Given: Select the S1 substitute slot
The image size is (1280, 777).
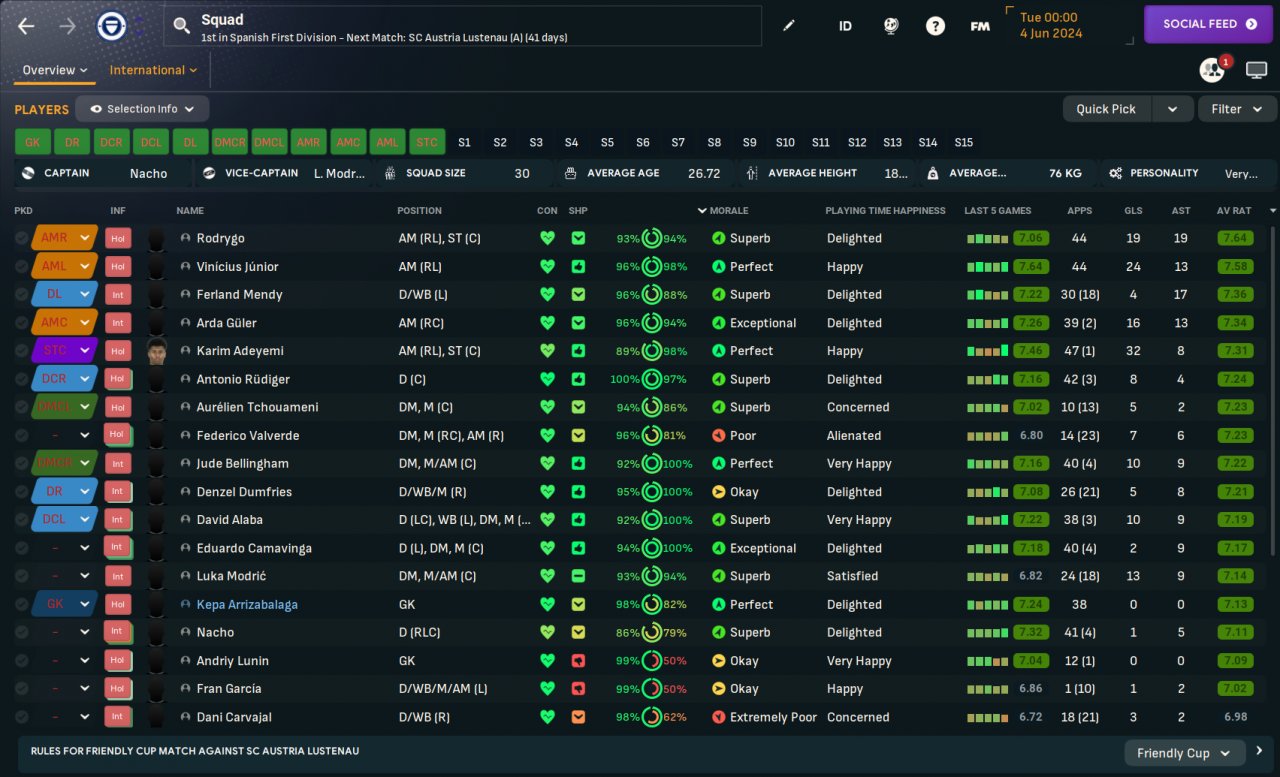Looking at the screenshot, I should pos(464,142).
